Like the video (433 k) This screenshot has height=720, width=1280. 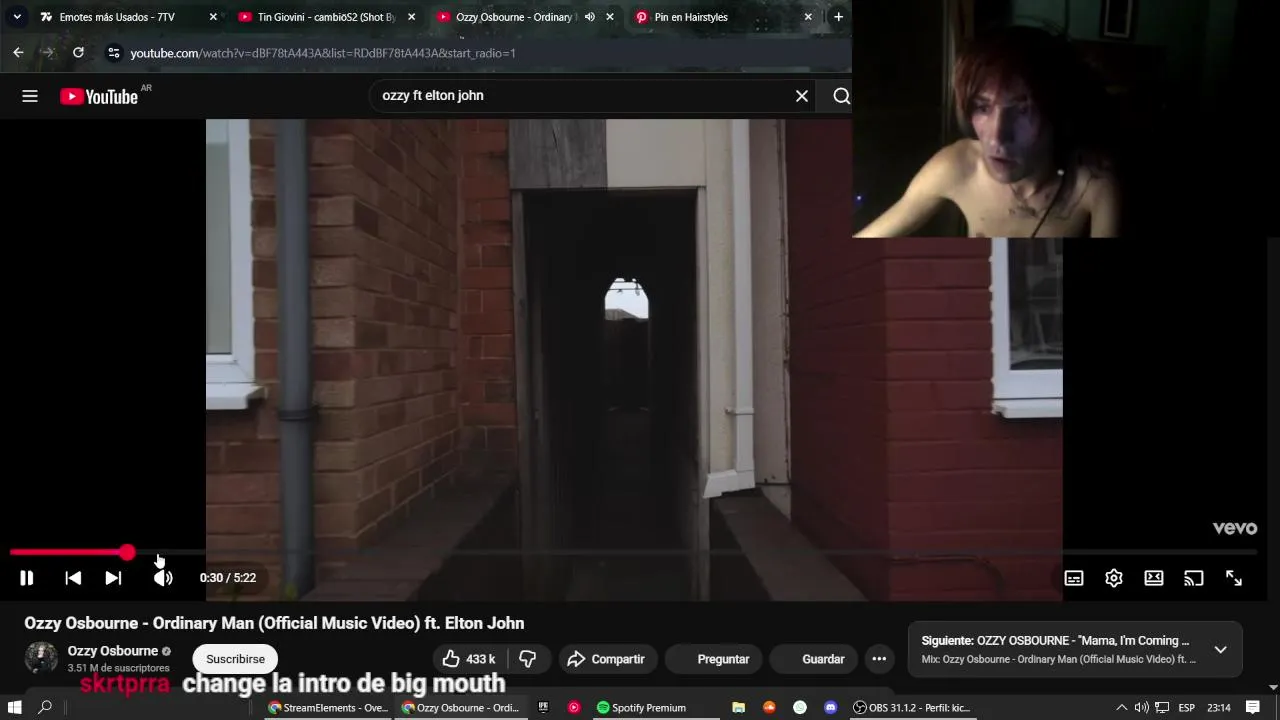coord(469,659)
